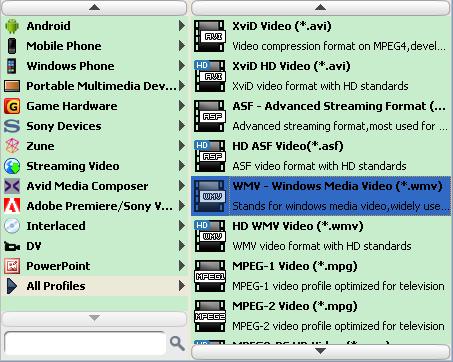
Task: Click 'XviD video format with HD standards' description
Action: [x=320, y=86]
